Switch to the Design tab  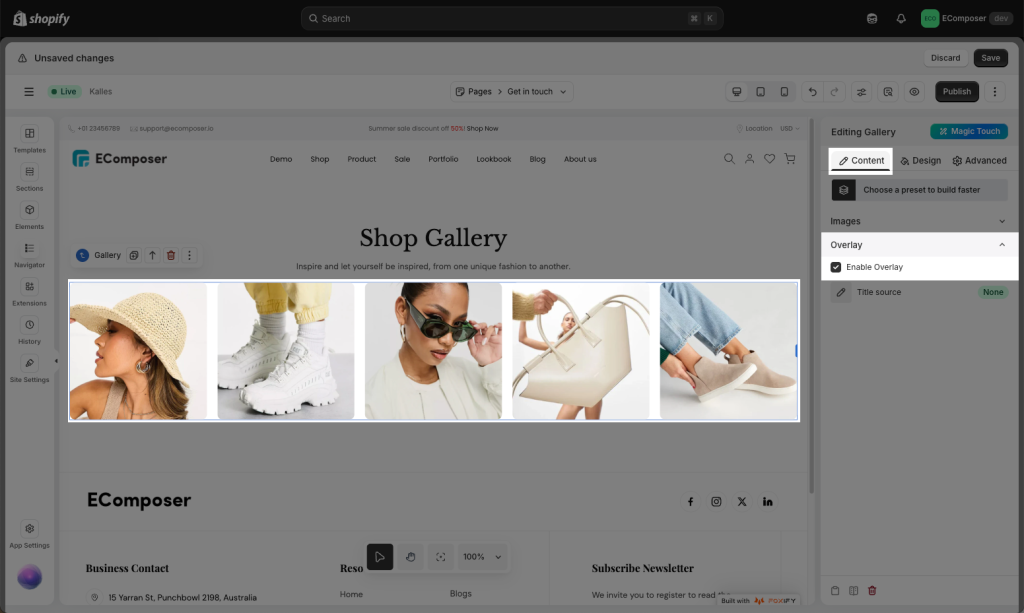coord(920,160)
